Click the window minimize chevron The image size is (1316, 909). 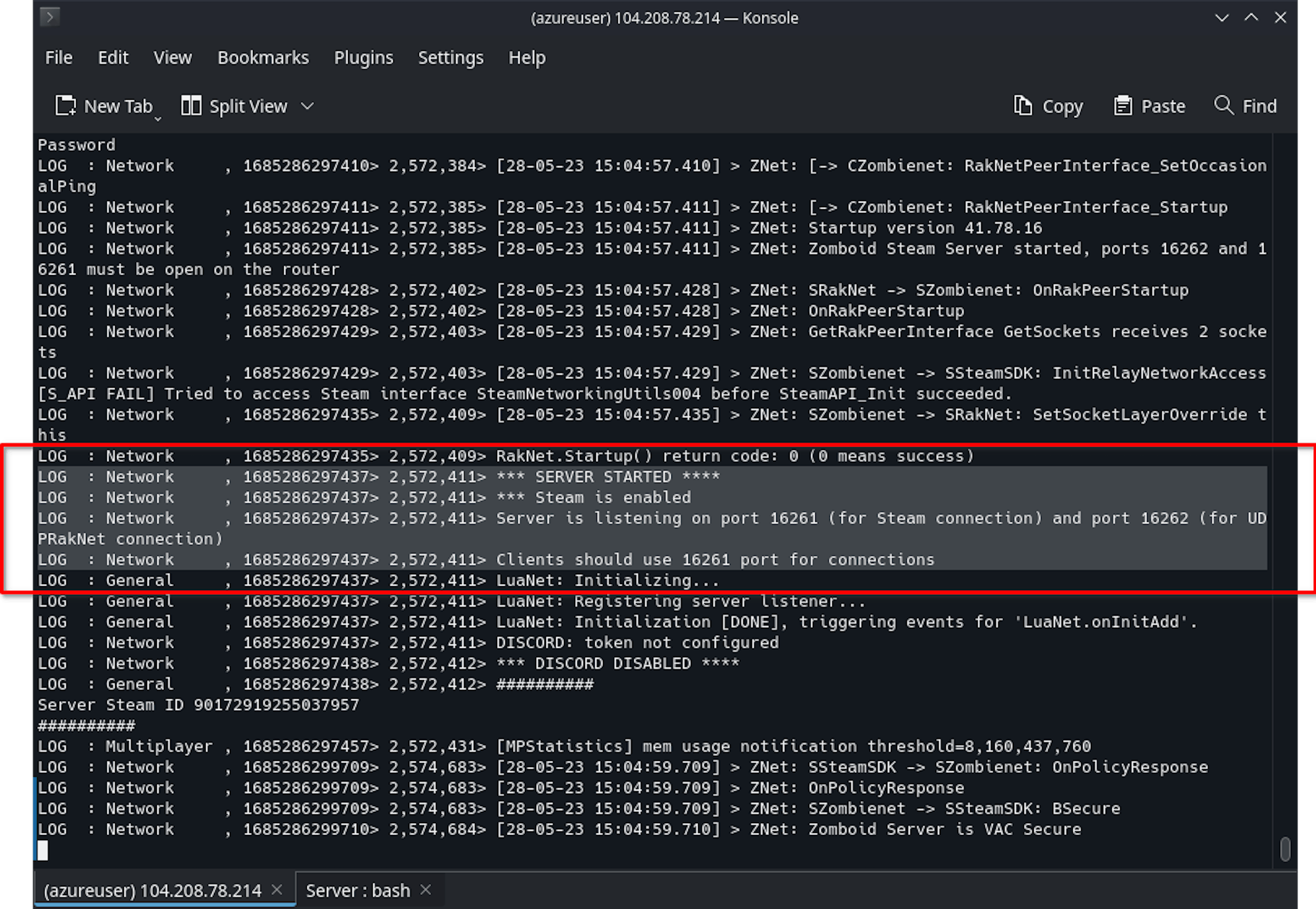[1221, 17]
